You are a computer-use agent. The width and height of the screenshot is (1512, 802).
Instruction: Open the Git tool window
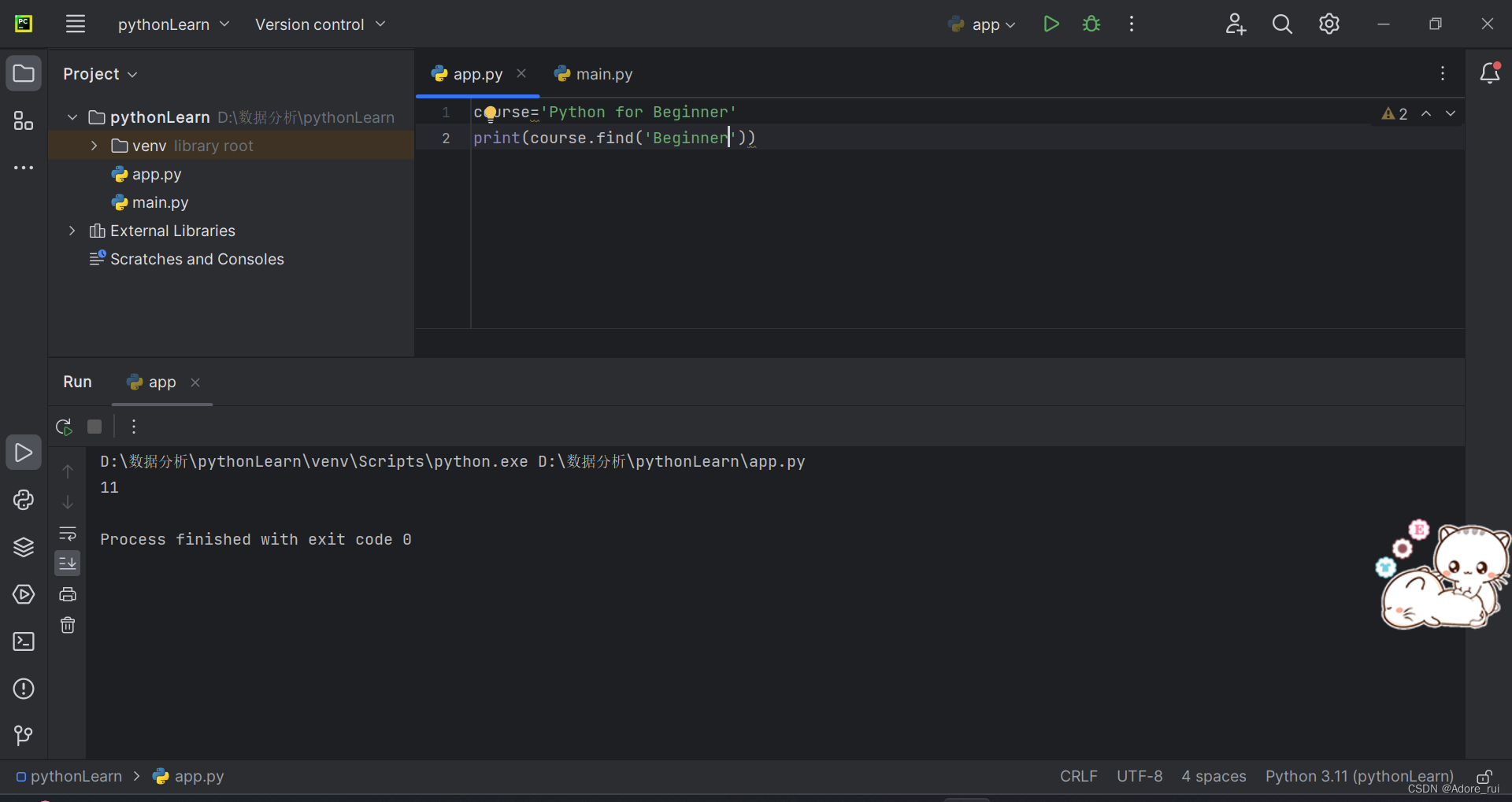point(24,735)
